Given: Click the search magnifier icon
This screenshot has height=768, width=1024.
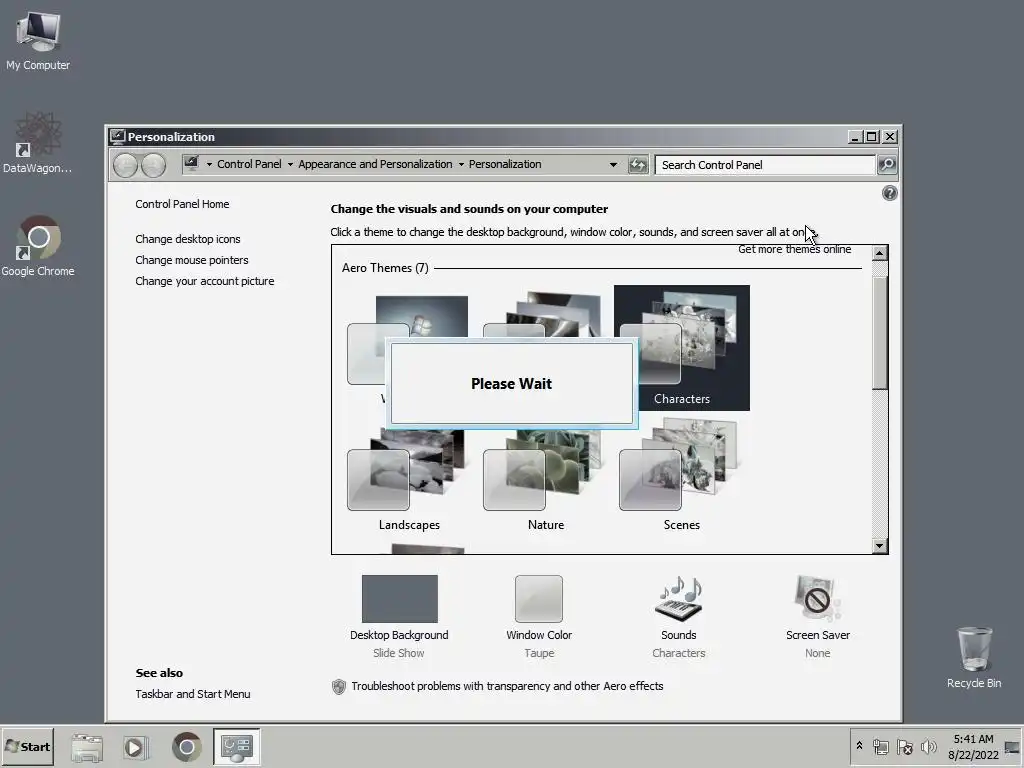Looking at the screenshot, I should click(x=886, y=165).
